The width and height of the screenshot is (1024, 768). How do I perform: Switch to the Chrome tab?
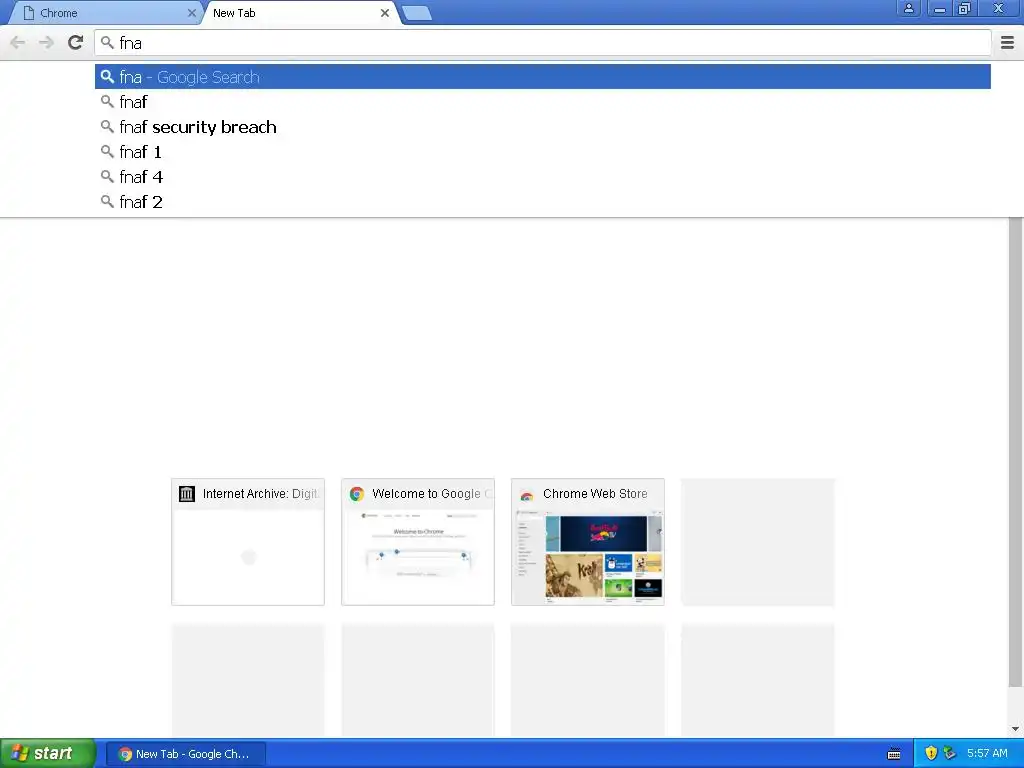[x=104, y=13]
